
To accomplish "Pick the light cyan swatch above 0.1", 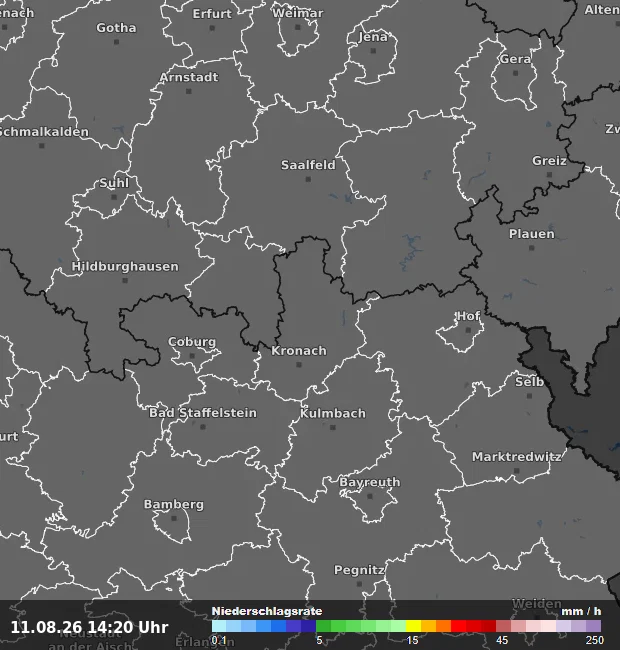I will [x=219, y=626].
